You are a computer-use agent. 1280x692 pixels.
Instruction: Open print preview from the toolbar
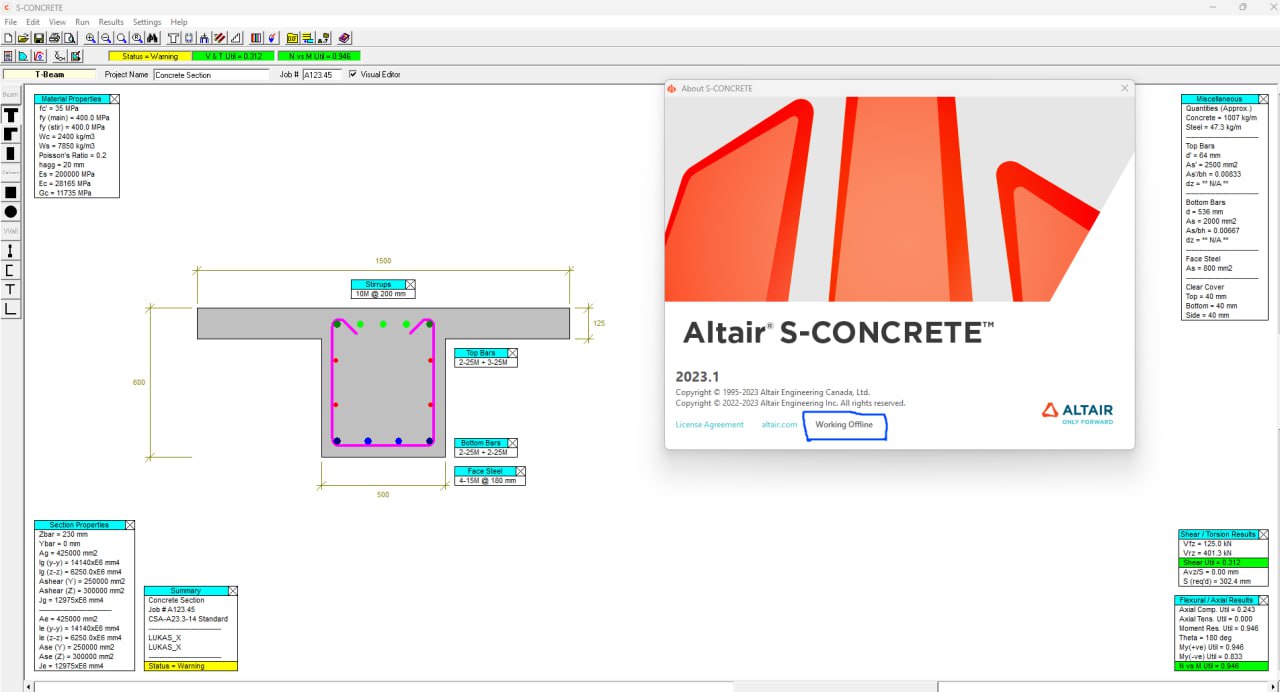69,38
